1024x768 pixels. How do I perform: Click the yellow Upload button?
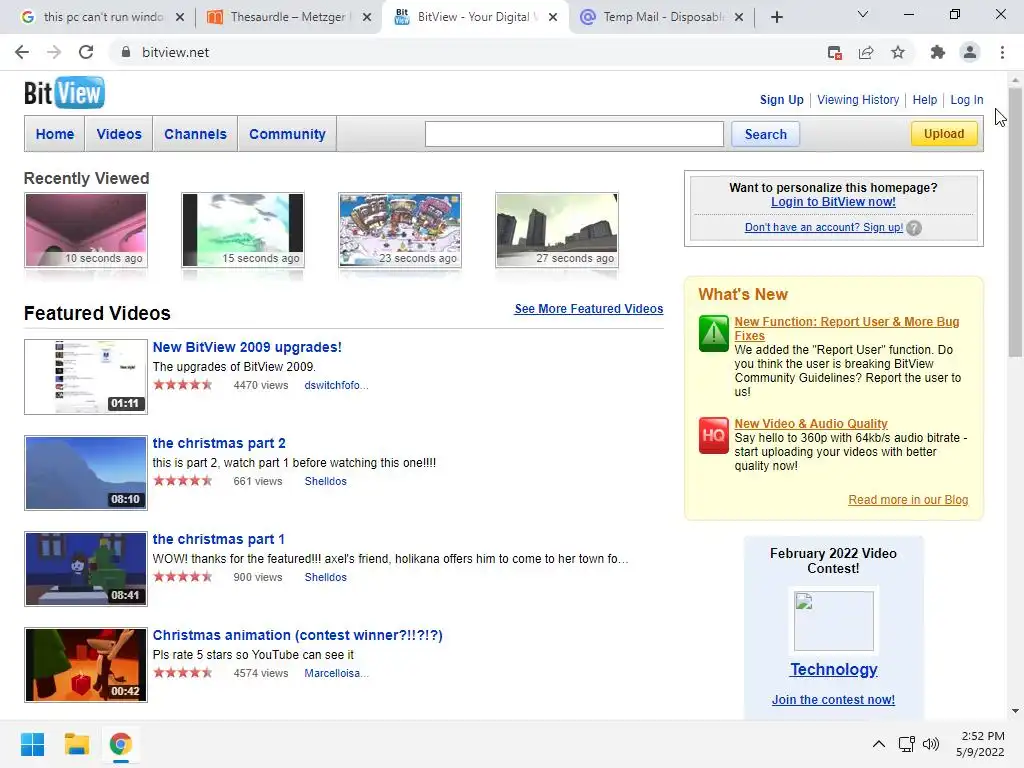click(x=944, y=133)
